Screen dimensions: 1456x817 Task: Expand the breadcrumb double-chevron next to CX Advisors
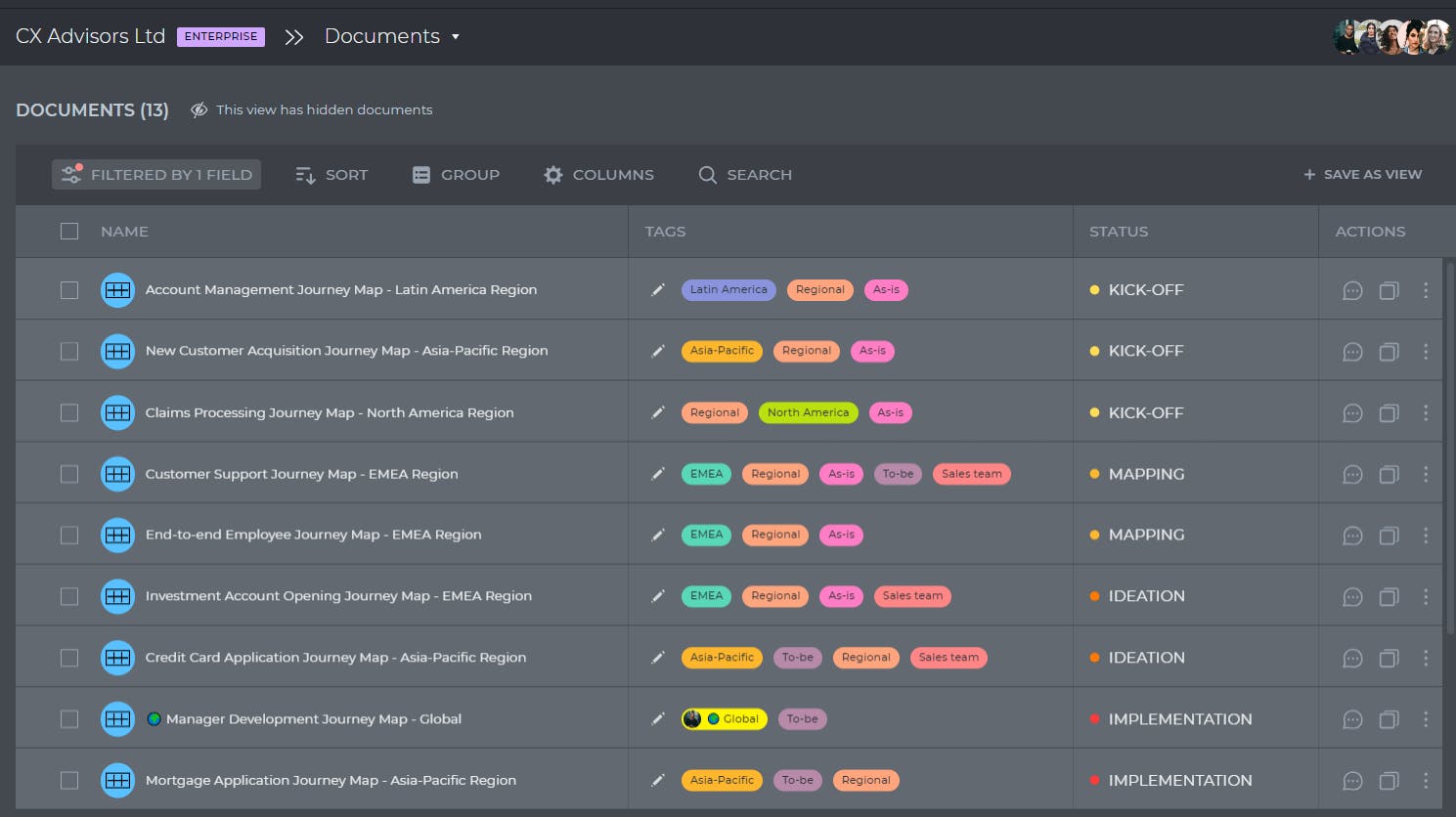point(292,37)
